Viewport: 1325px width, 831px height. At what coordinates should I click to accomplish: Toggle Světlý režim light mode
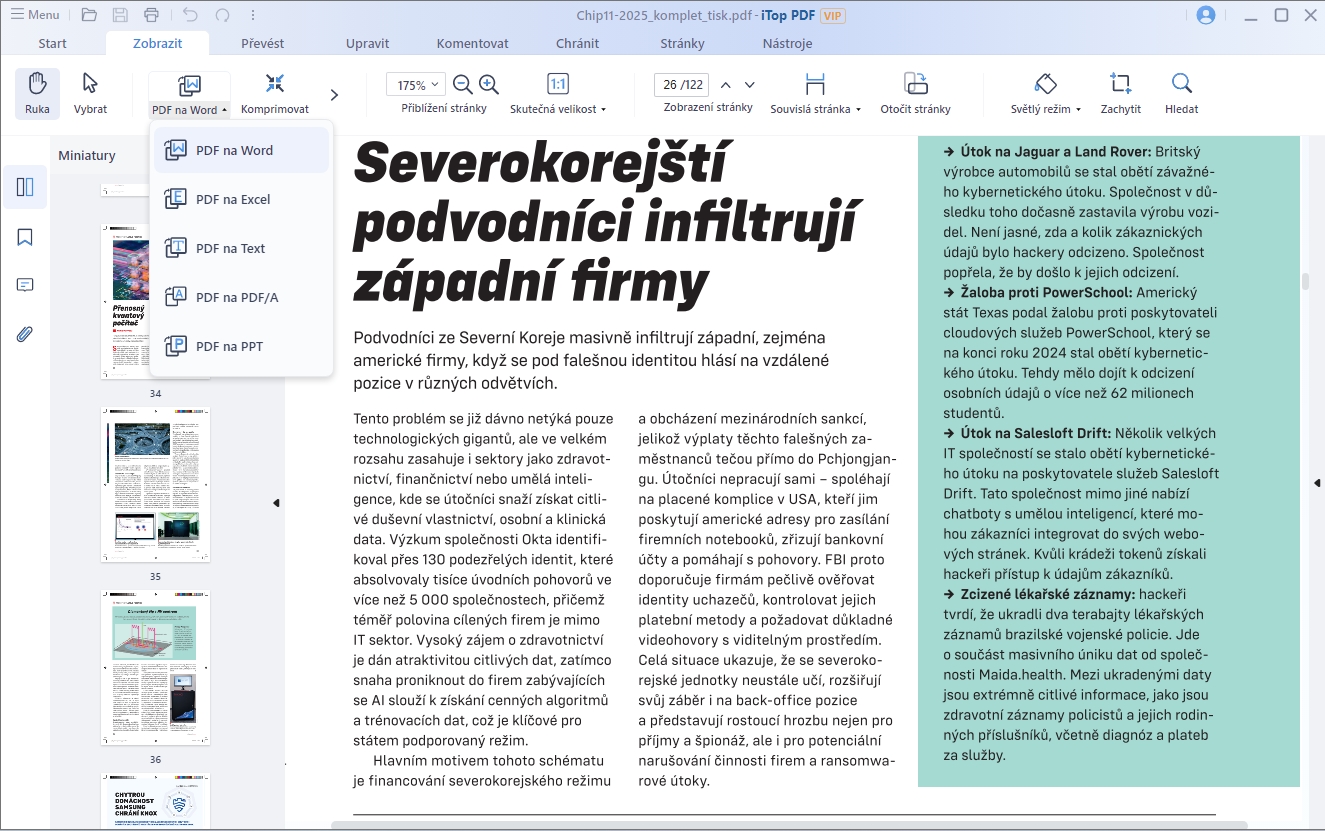[x=1046, y=85]
